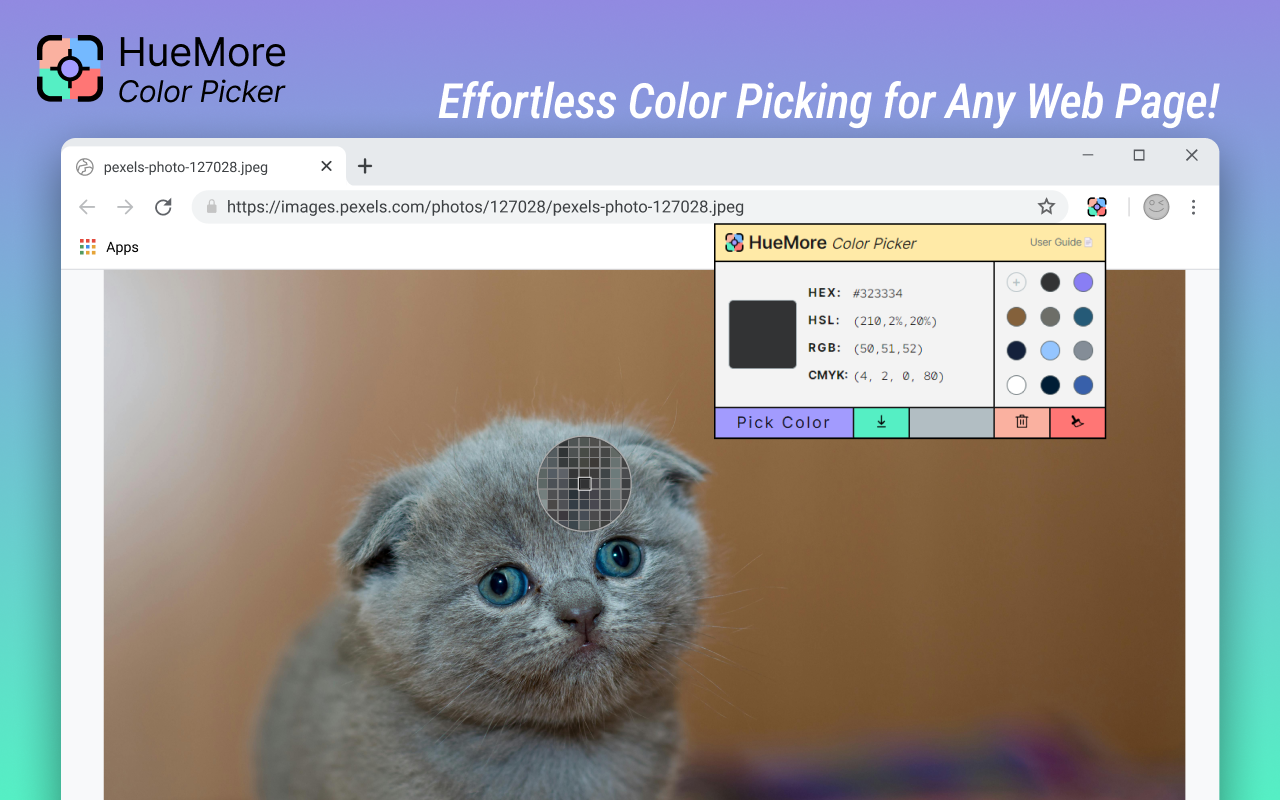The width and height of the screenshot is (1280, 800).
Task: Click the profile avatar icon
Action: [x=1156, y=207]
